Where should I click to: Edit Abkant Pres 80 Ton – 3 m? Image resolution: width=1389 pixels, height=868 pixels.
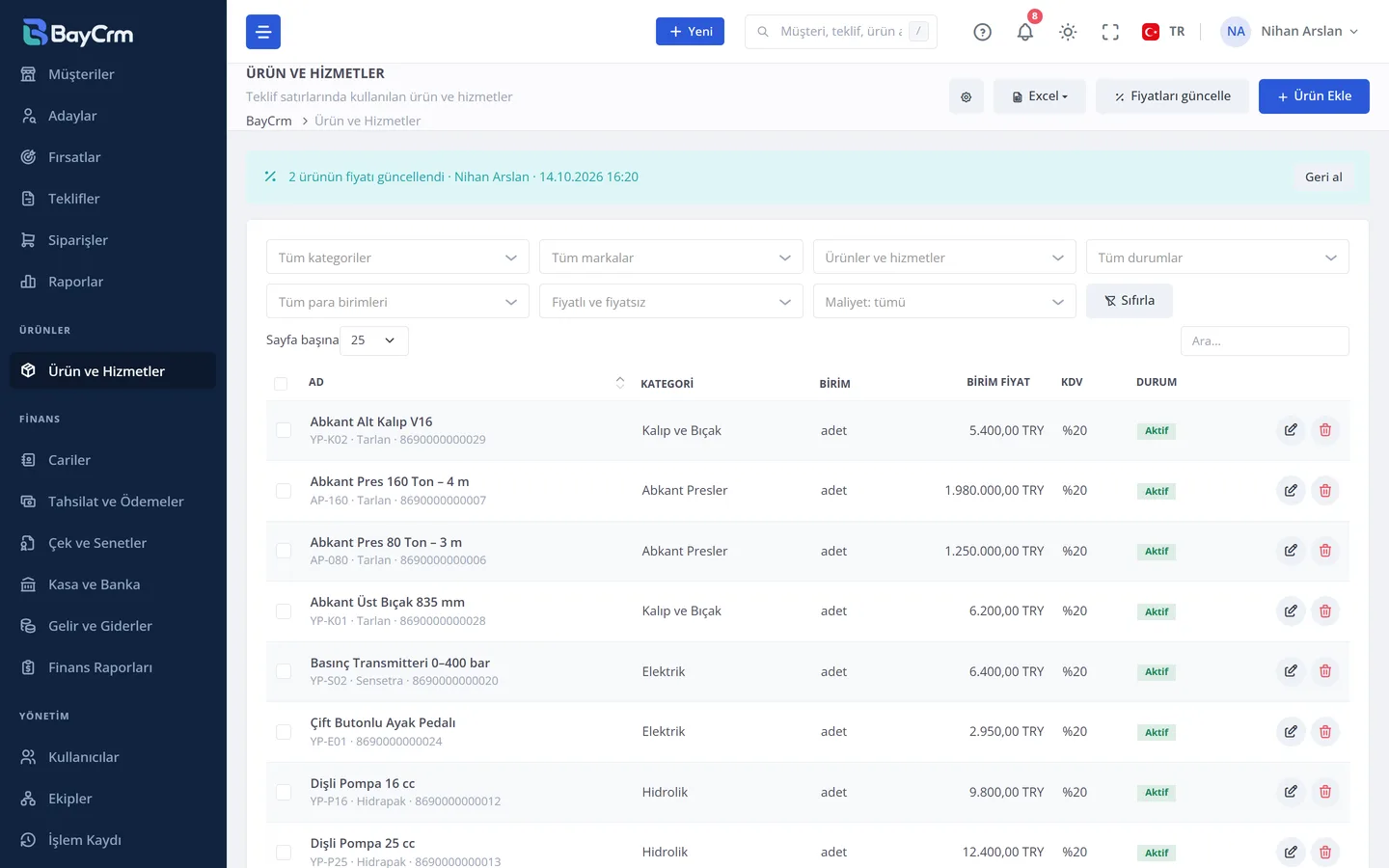1291,551
